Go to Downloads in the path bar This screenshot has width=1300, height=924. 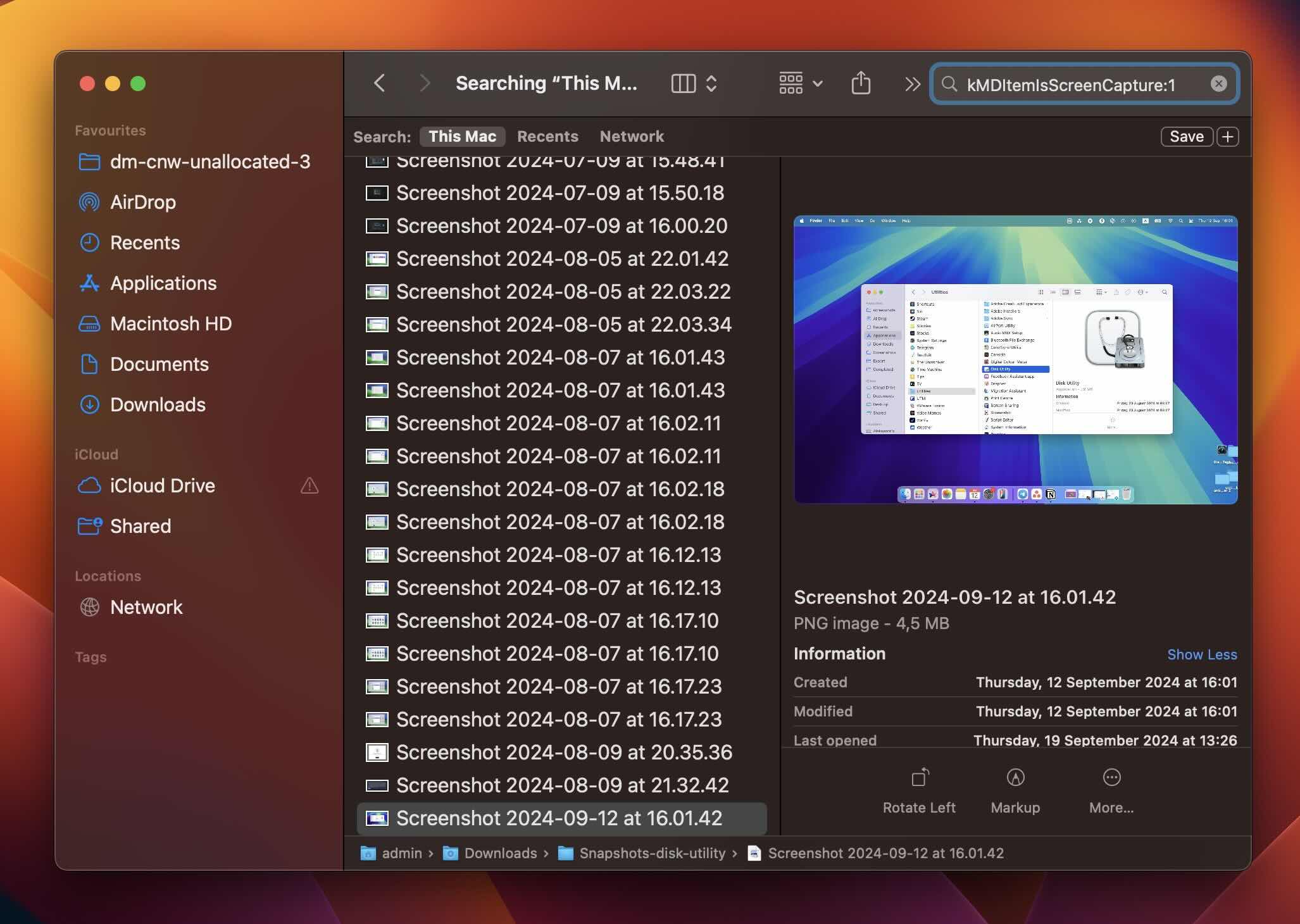(x=489, y=853)
